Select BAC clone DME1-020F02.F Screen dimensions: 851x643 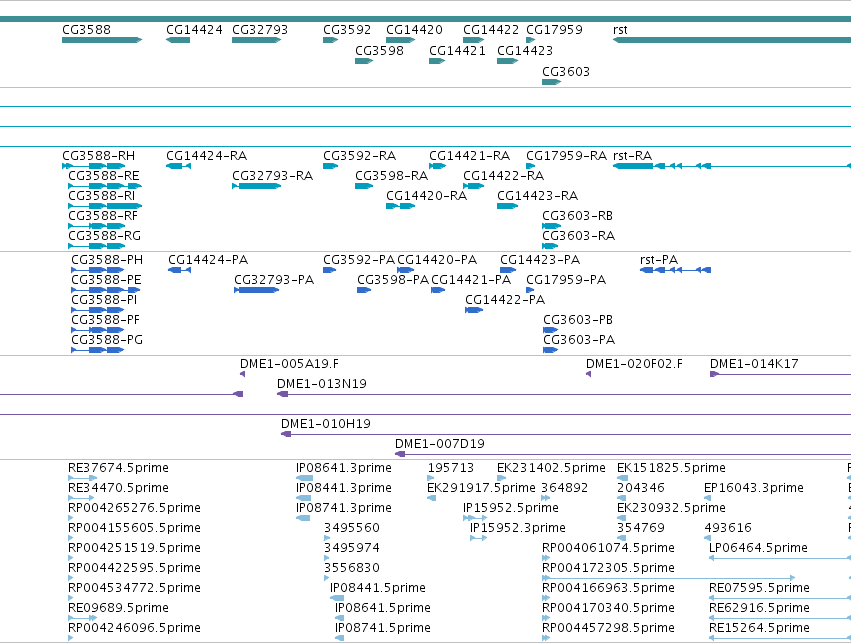(x=588, y=374)
